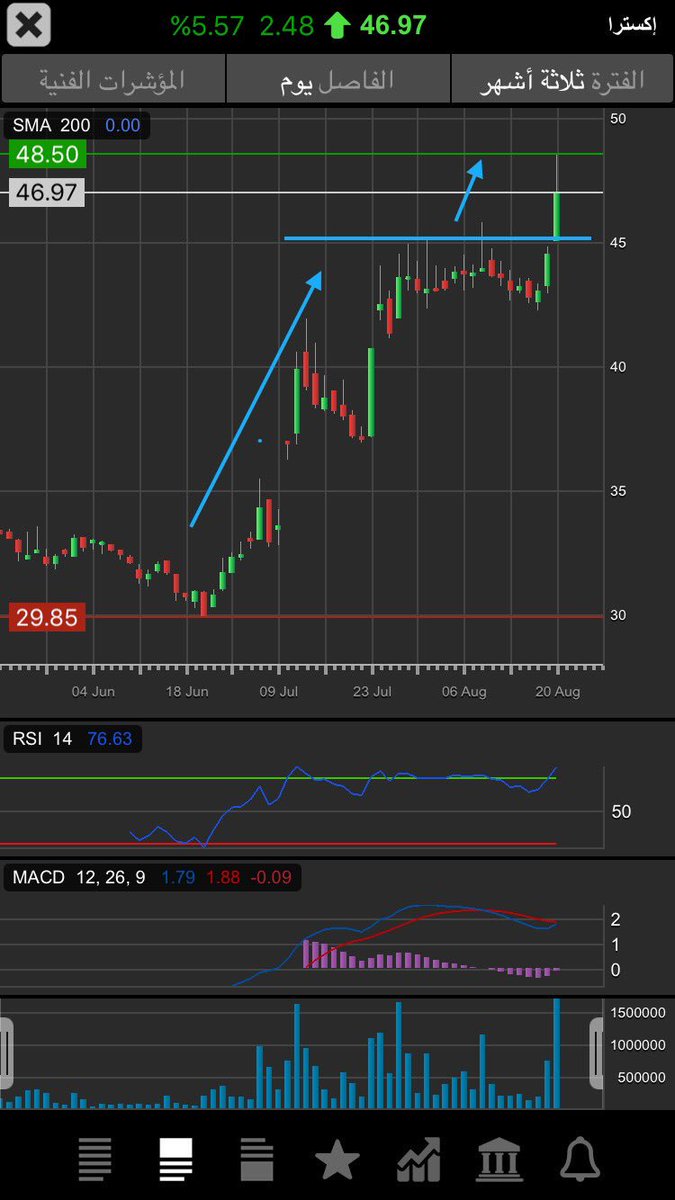Tap the green up arrow in header
Image resolution: width=675 pixels, height=1200 pixels.
(x=336, y=25)
